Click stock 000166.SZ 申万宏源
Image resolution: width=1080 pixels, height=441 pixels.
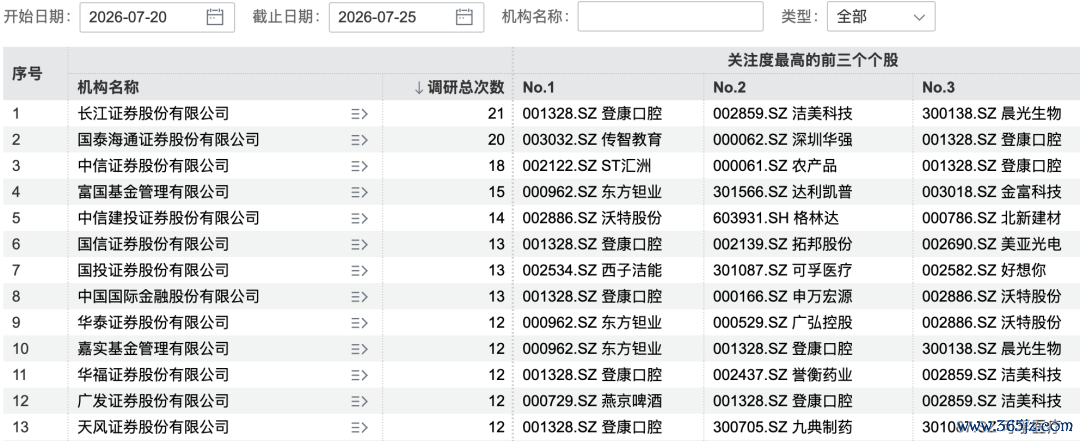tap(783, 297)
